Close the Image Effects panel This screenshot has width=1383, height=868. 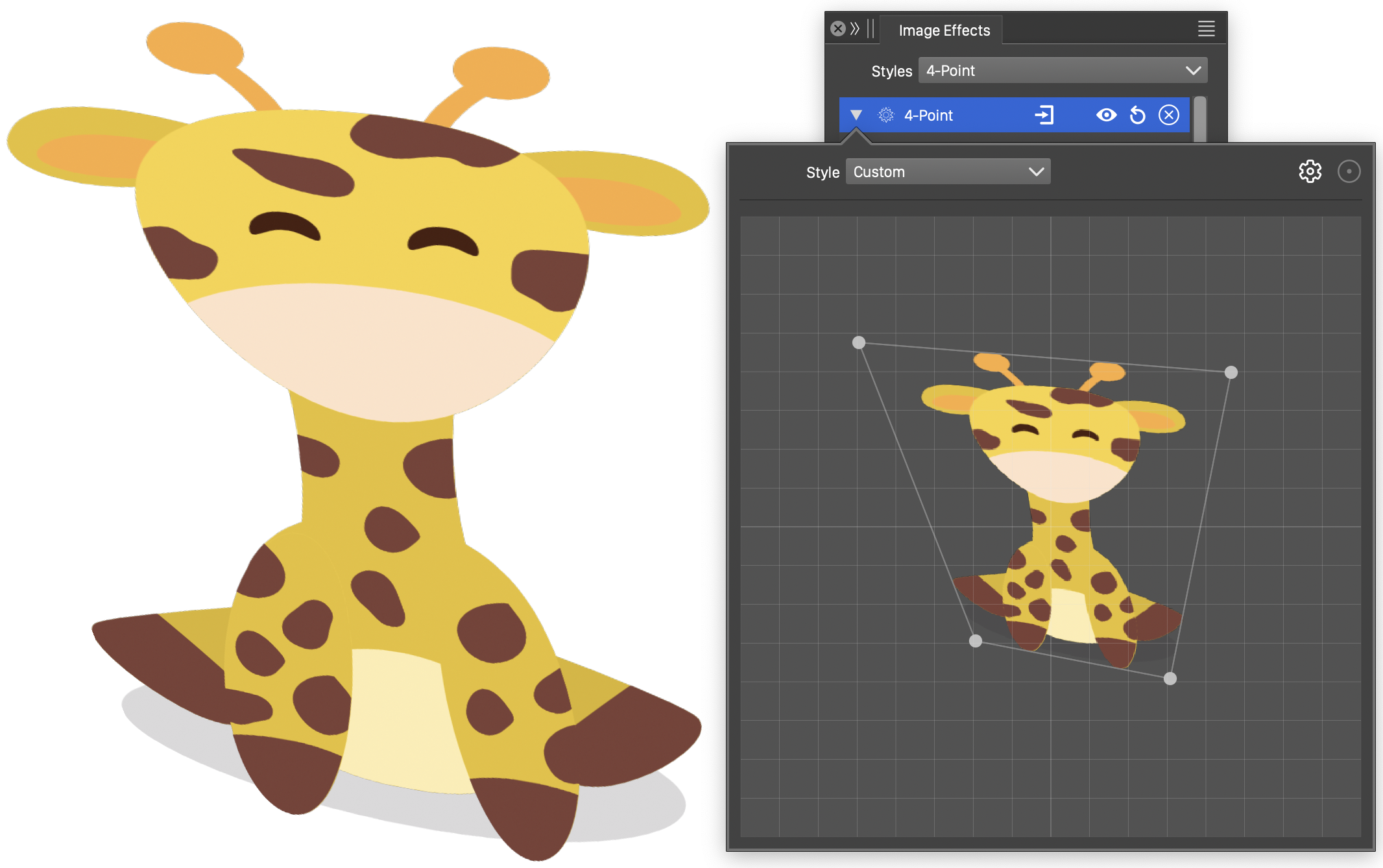838,29
